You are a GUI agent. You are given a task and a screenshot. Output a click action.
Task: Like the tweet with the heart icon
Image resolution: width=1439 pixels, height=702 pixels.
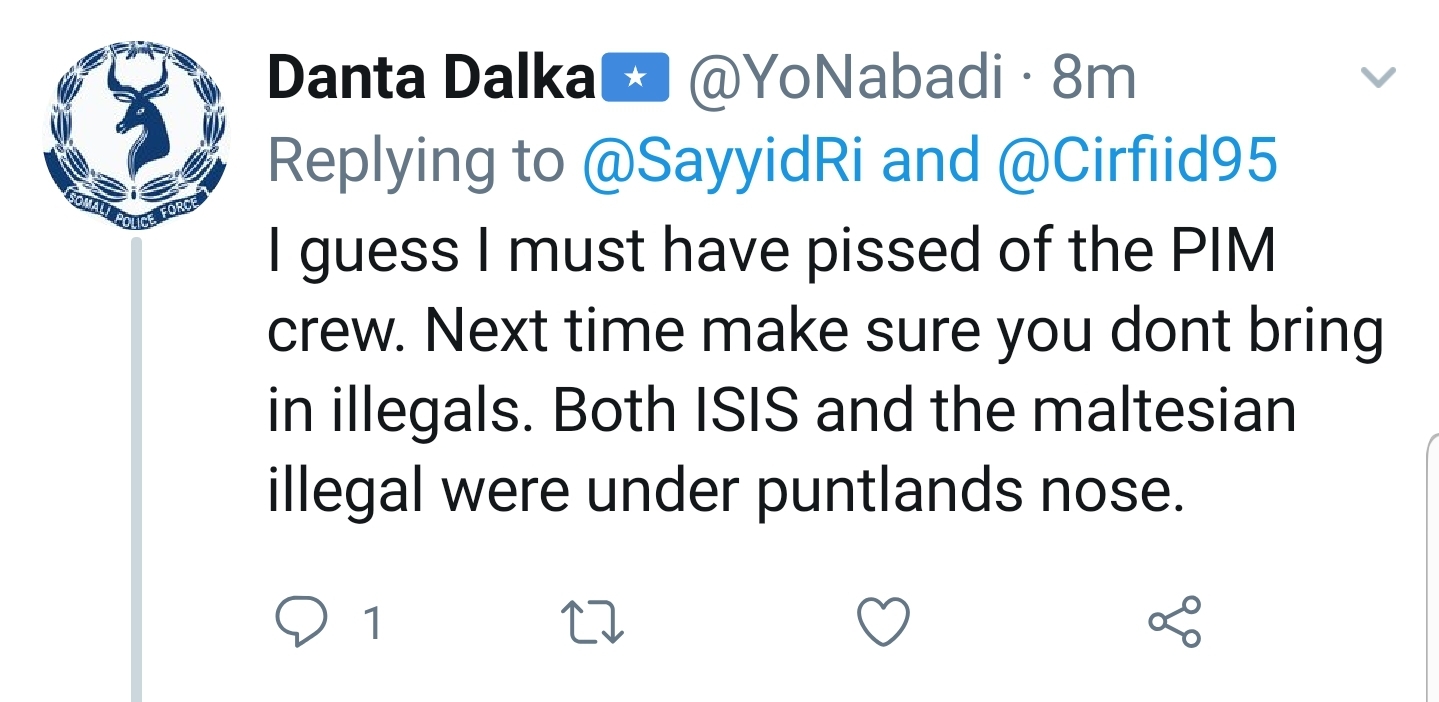pyautogui.click(x=884, y=622)
